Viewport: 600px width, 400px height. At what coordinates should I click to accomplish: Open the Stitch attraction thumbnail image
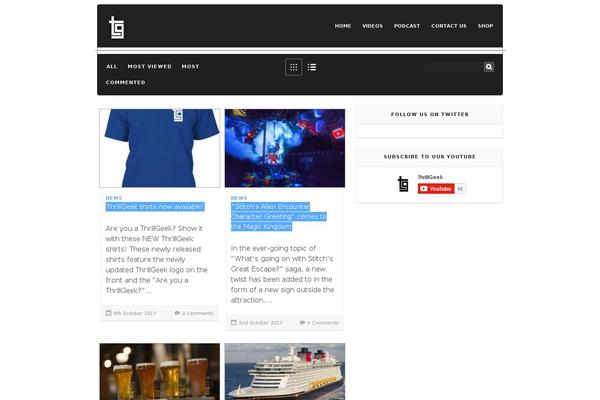pos(285,148)
